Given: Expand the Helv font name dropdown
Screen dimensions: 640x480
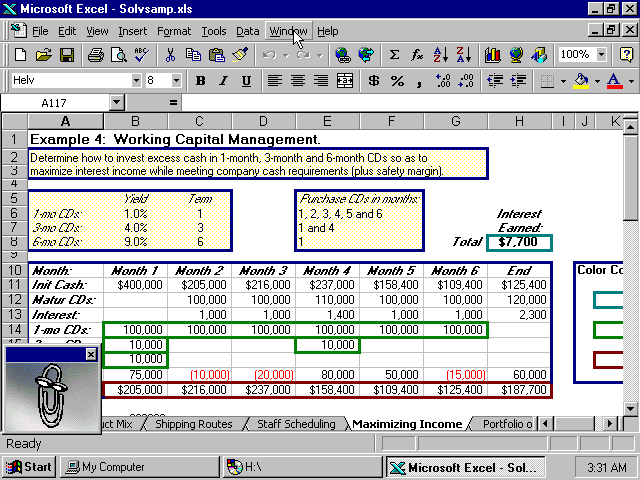Looking at the screenshot, I should pos(136,81).
